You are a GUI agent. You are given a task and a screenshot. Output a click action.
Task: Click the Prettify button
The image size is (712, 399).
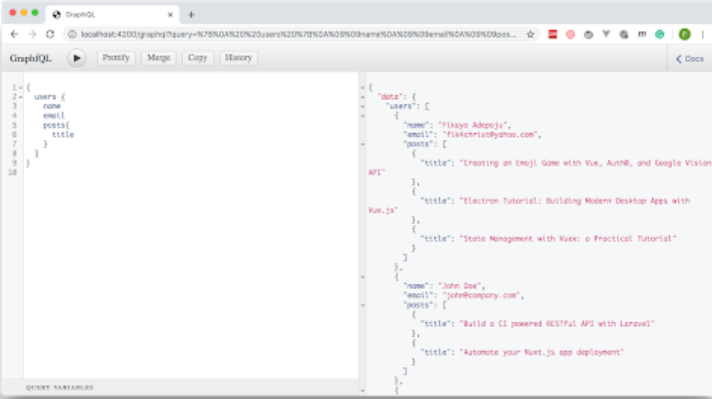coord(116,58)
